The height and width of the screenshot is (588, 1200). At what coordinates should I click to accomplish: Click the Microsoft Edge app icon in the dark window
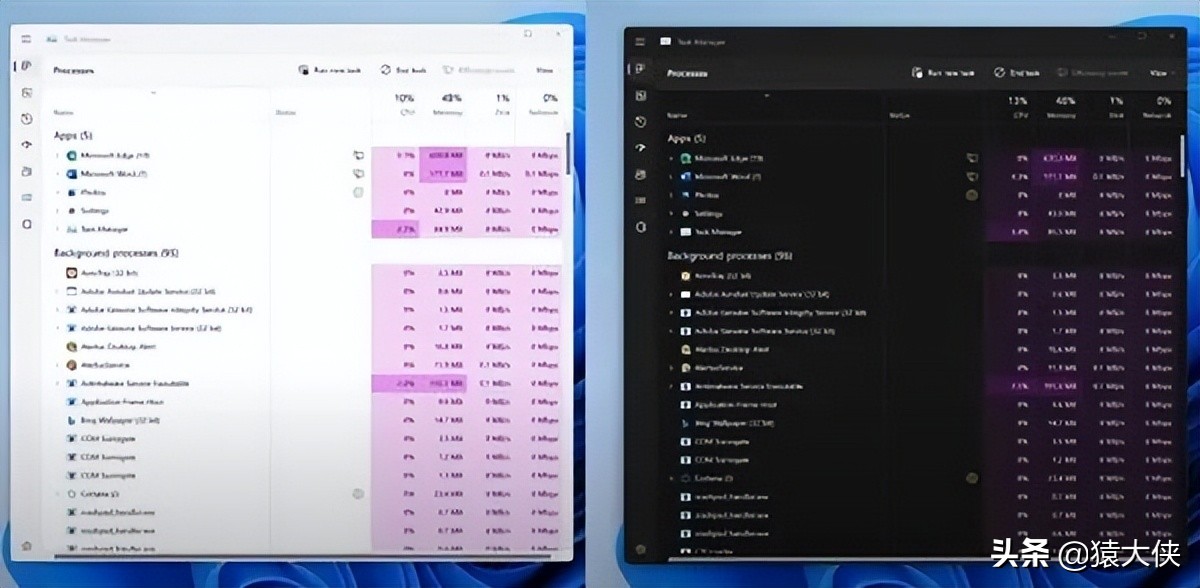tap(685, 158)
